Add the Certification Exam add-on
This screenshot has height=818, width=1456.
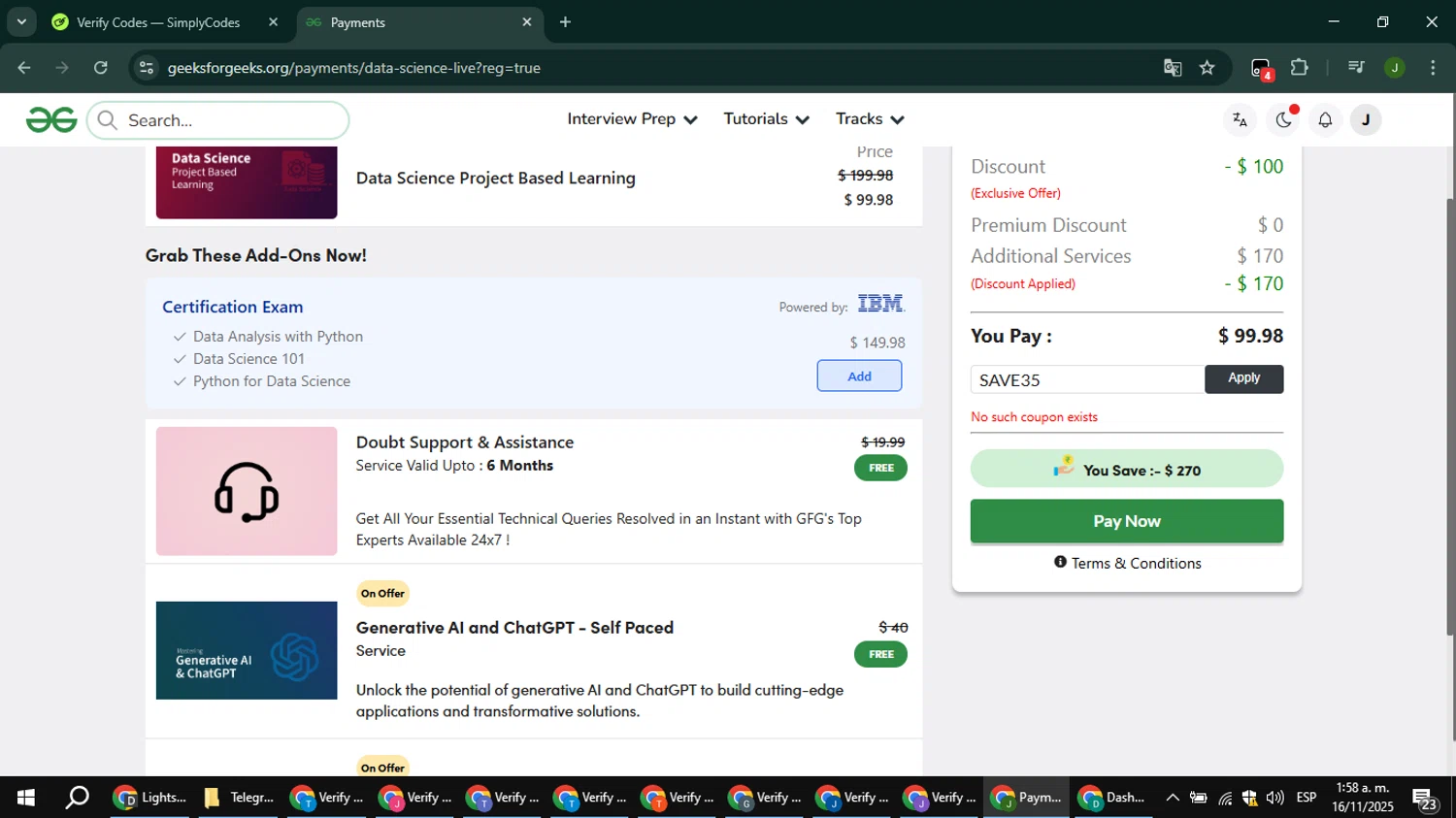point(859,376)
